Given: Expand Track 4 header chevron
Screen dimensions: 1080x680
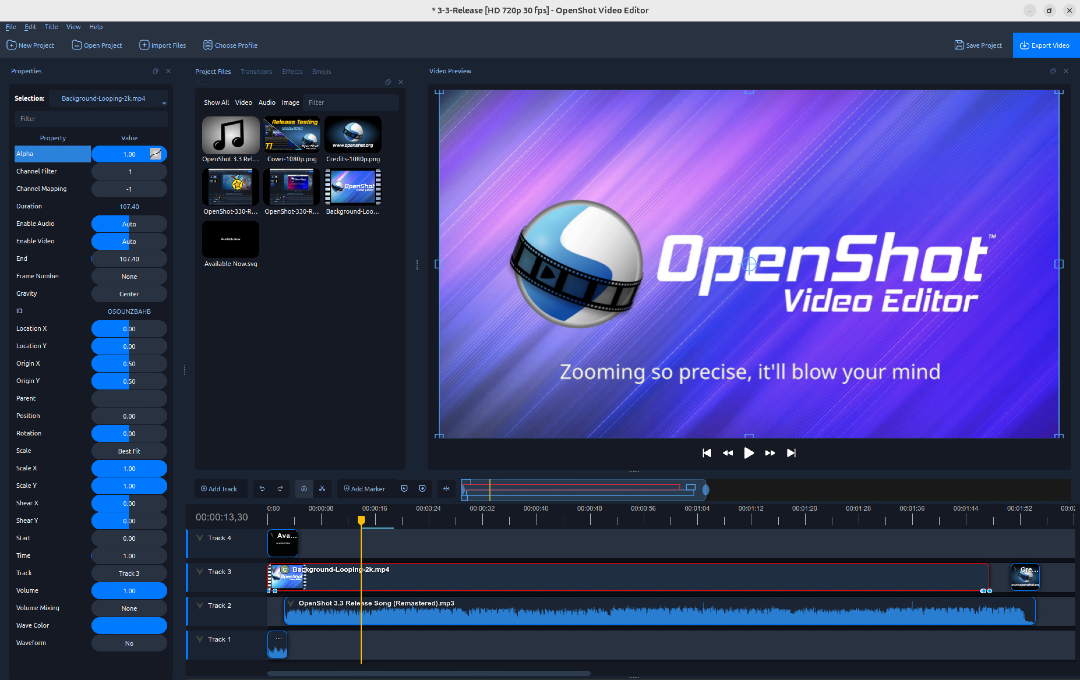Looking at the screenshot, I should point(199,537).
